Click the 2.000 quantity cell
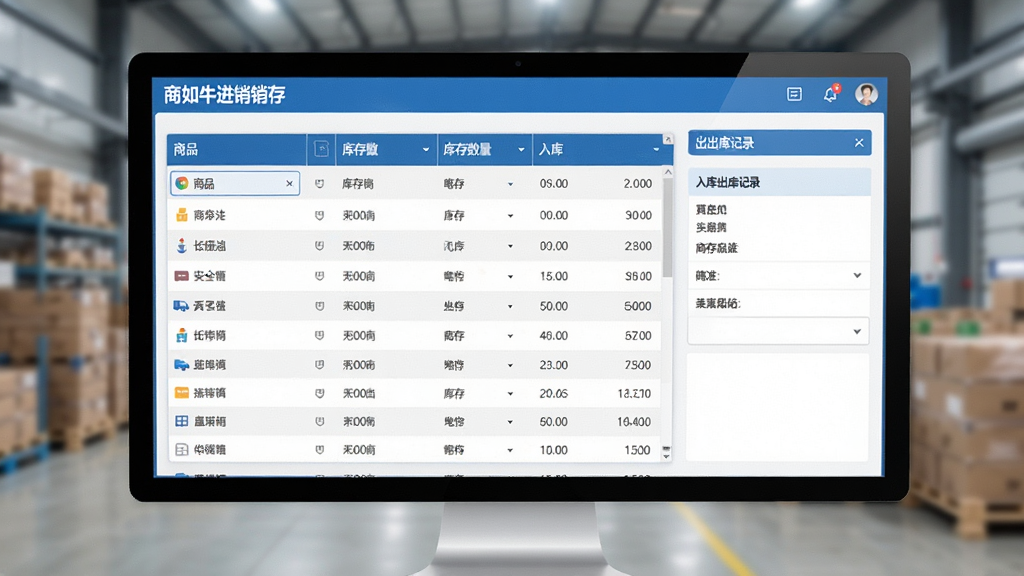Image resolution: width=1024 pixels, height=576 pixels. click(x=637, y=184)
